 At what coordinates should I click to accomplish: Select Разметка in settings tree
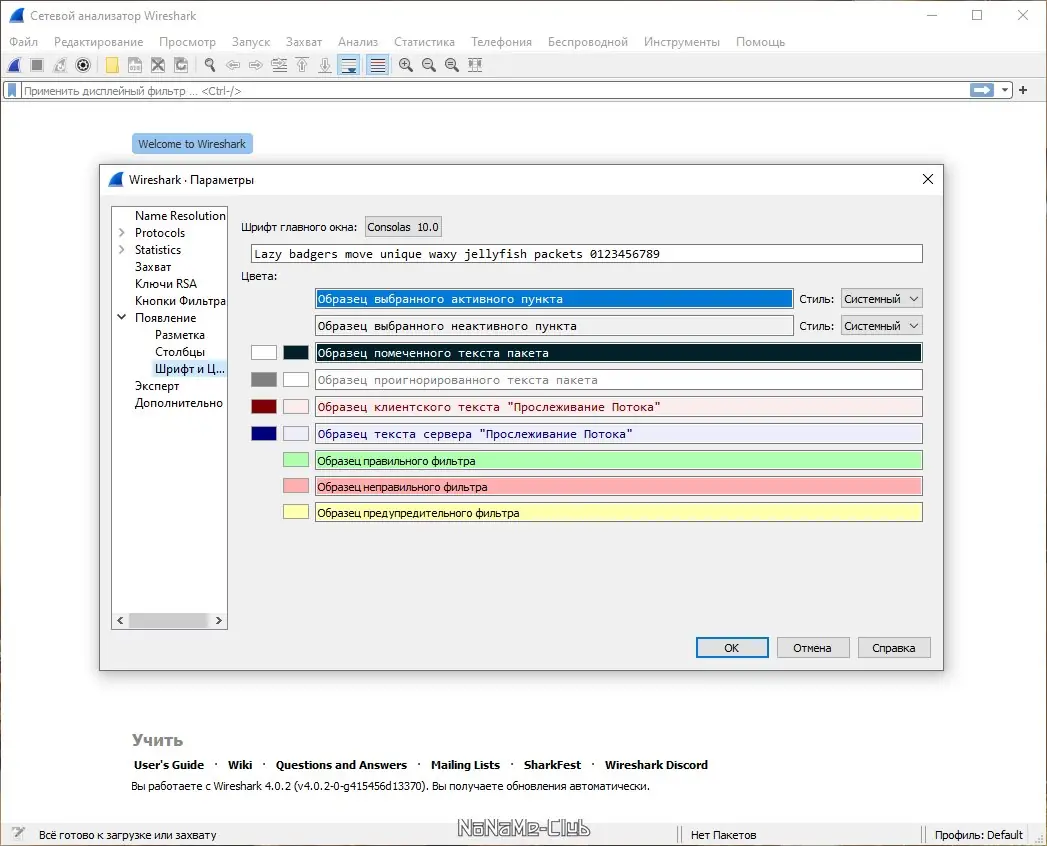[180, 335]
